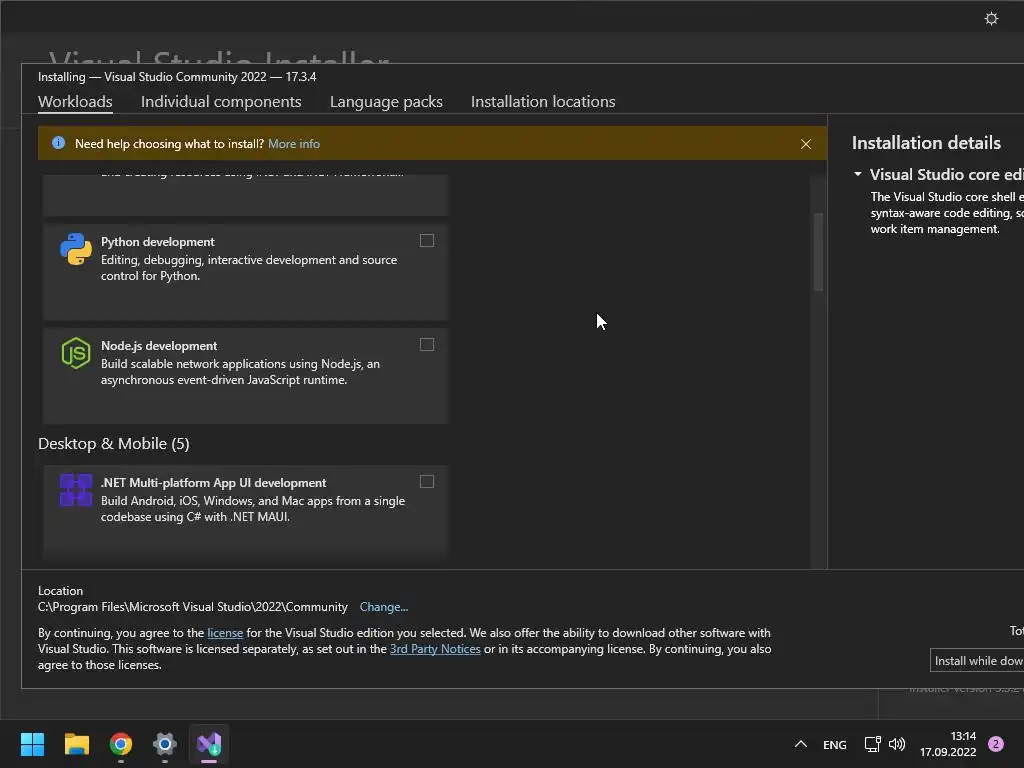Click the ENG language indicator
This screenshot has height=768, width=1024.
point(835,744)
